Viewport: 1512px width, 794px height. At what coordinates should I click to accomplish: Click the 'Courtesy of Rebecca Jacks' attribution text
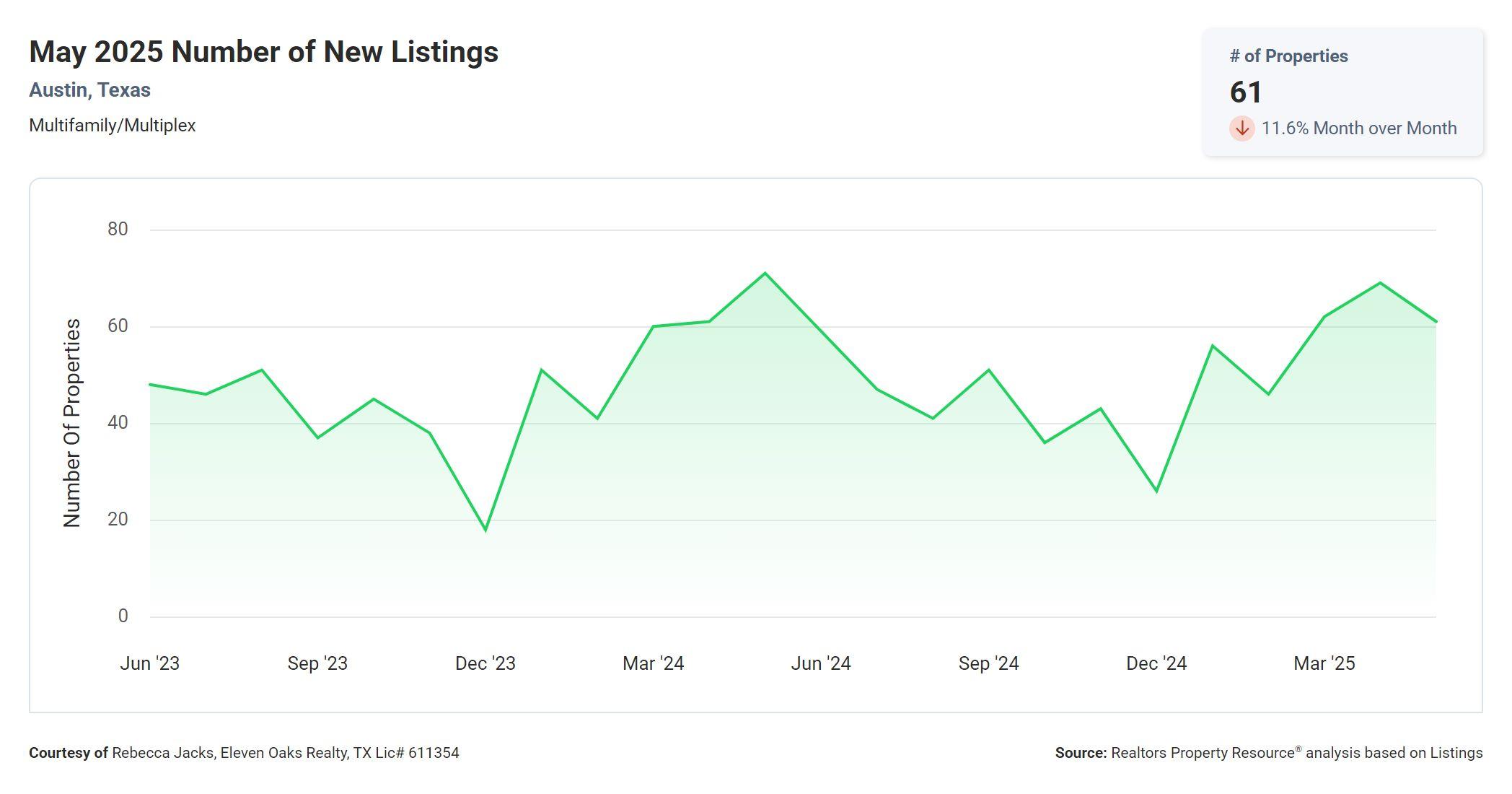244,753
